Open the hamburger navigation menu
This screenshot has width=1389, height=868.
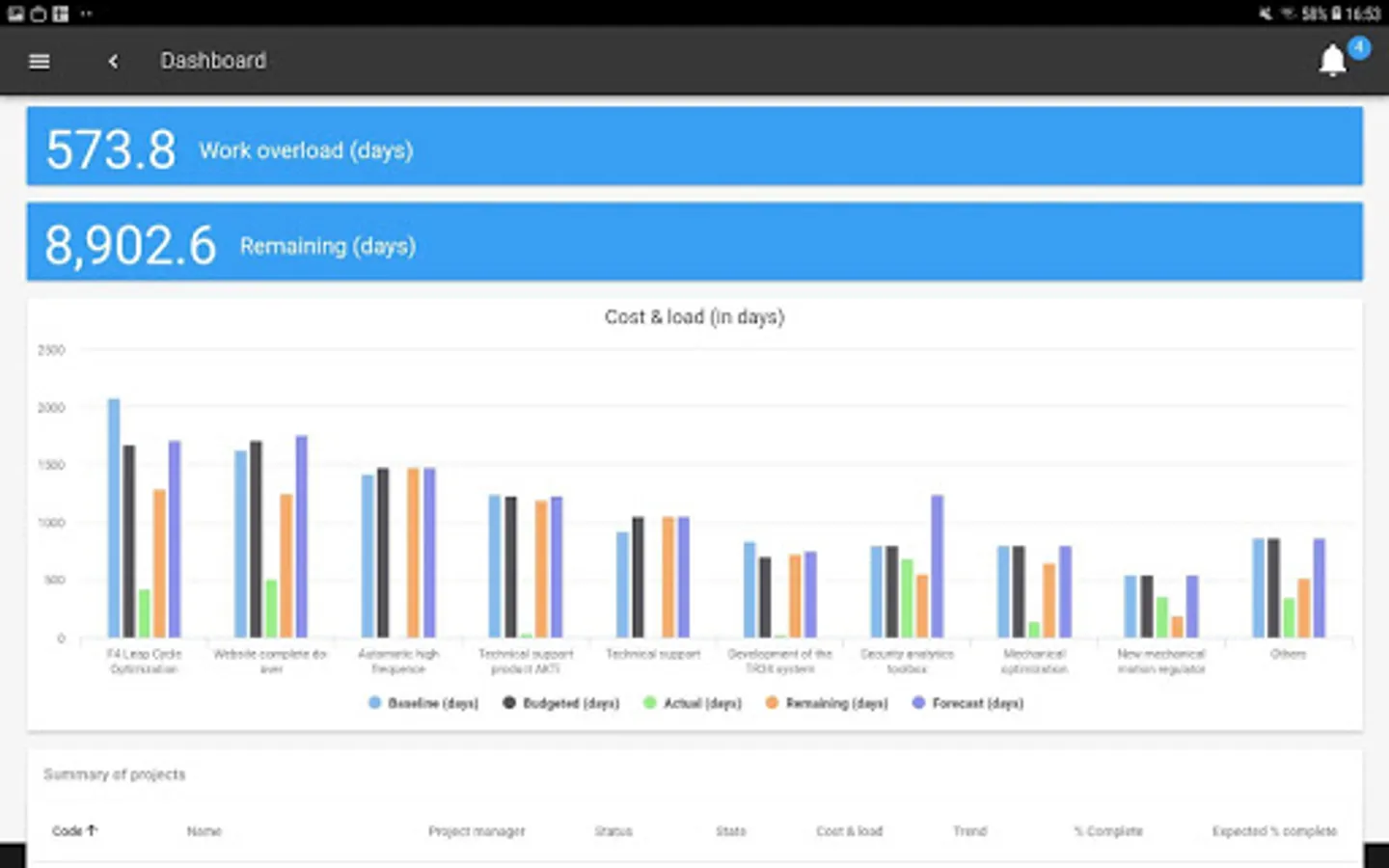pyautogui.click(x=40, y=61)
